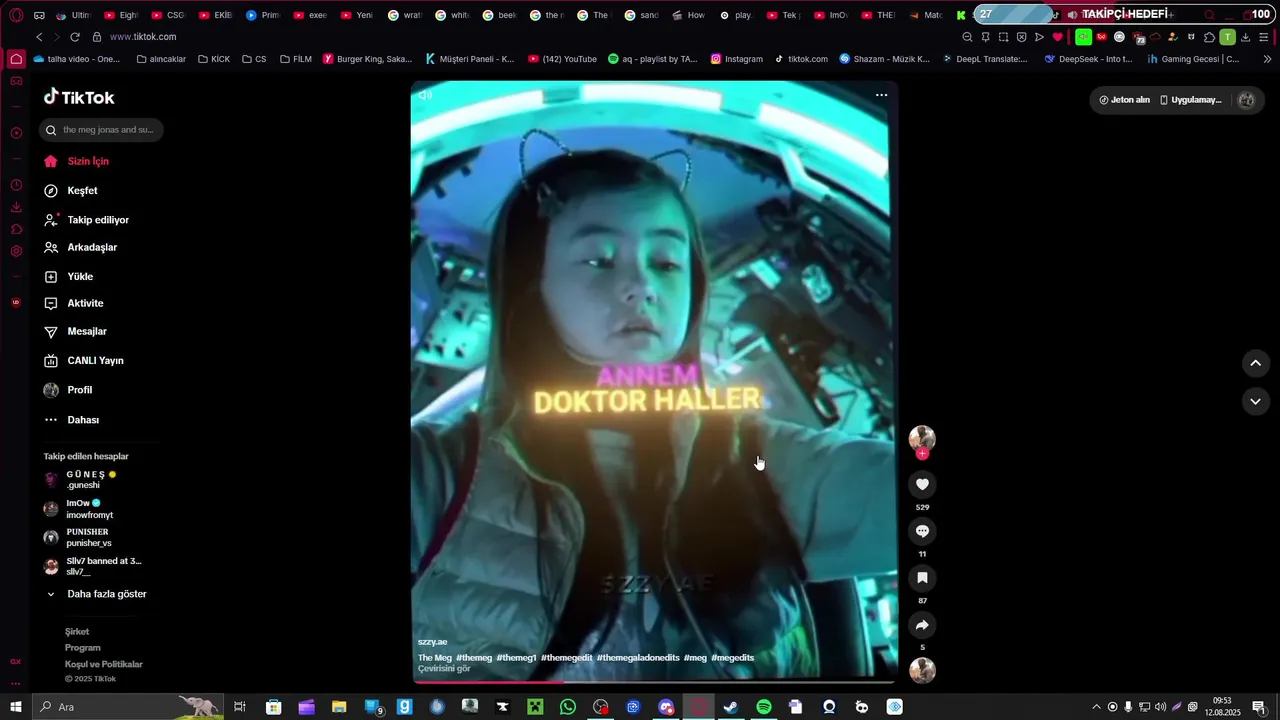The width and height of the screenshot is (1280, 720).
Task: Switch to the Yeni browser tab
Action: click(357, 15)
